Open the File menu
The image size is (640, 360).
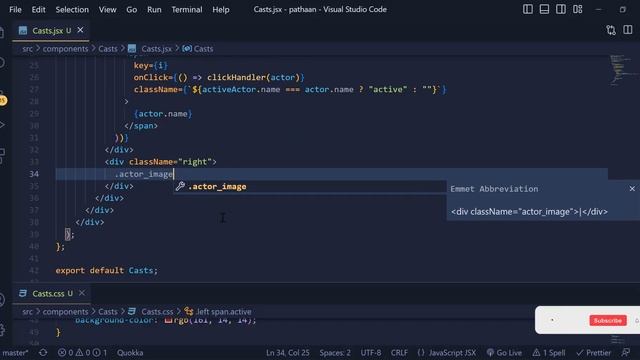click(15, 9)
